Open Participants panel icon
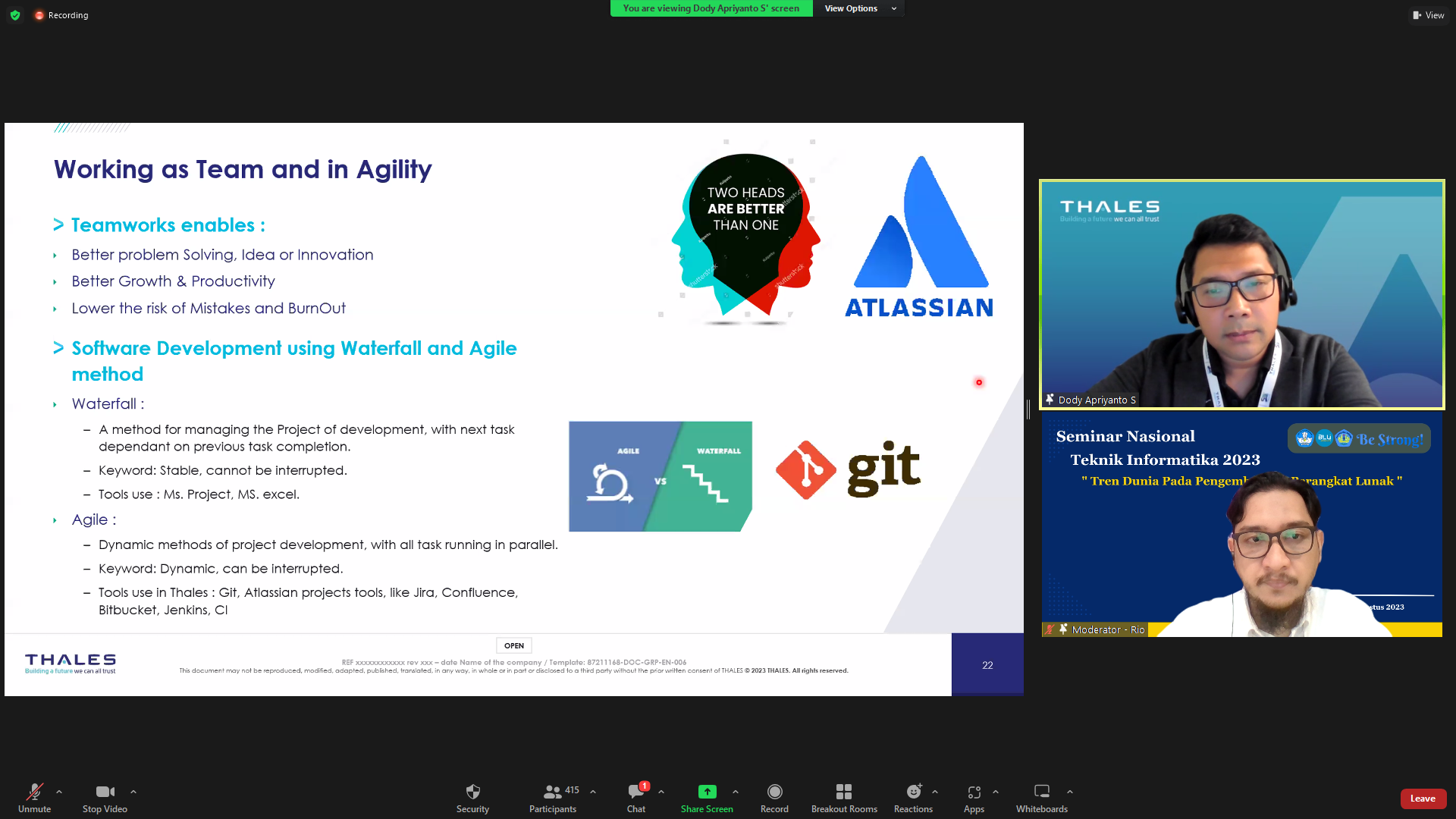The width and height of the screenshot is (1456, 819). pyautogui.click(x=553, y=792)
